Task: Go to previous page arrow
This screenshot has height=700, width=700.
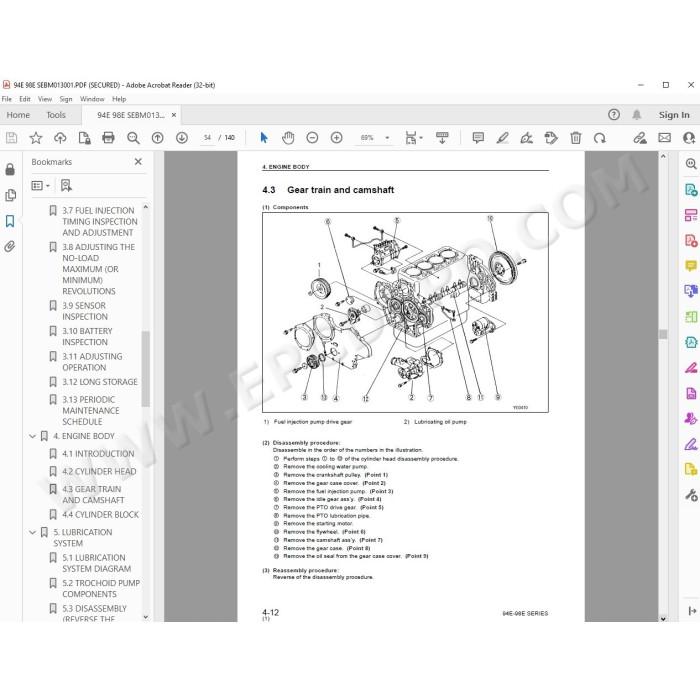Action: 158,138
